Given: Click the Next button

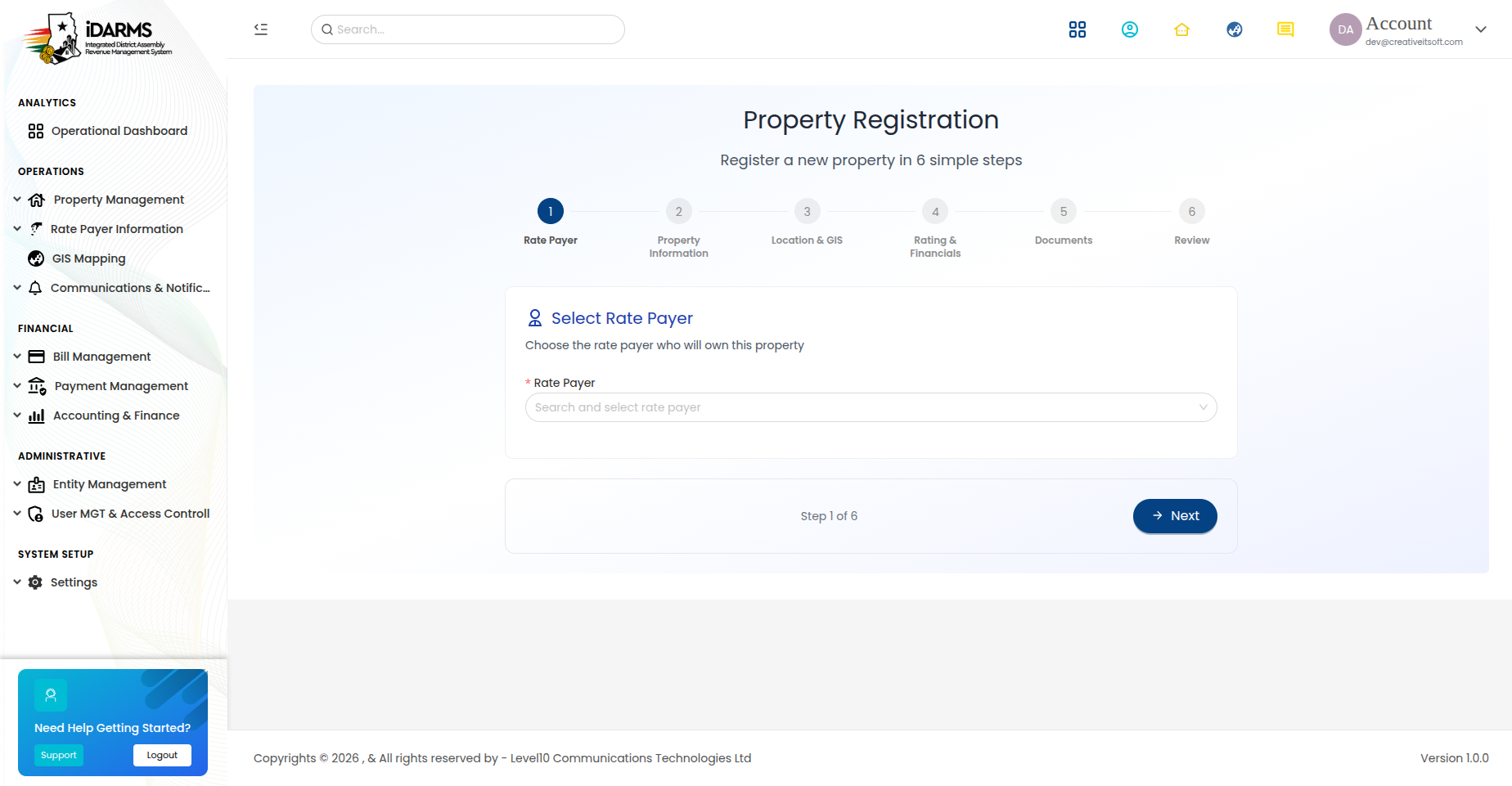Looking at the screenshot, I should click(1175, 516).
